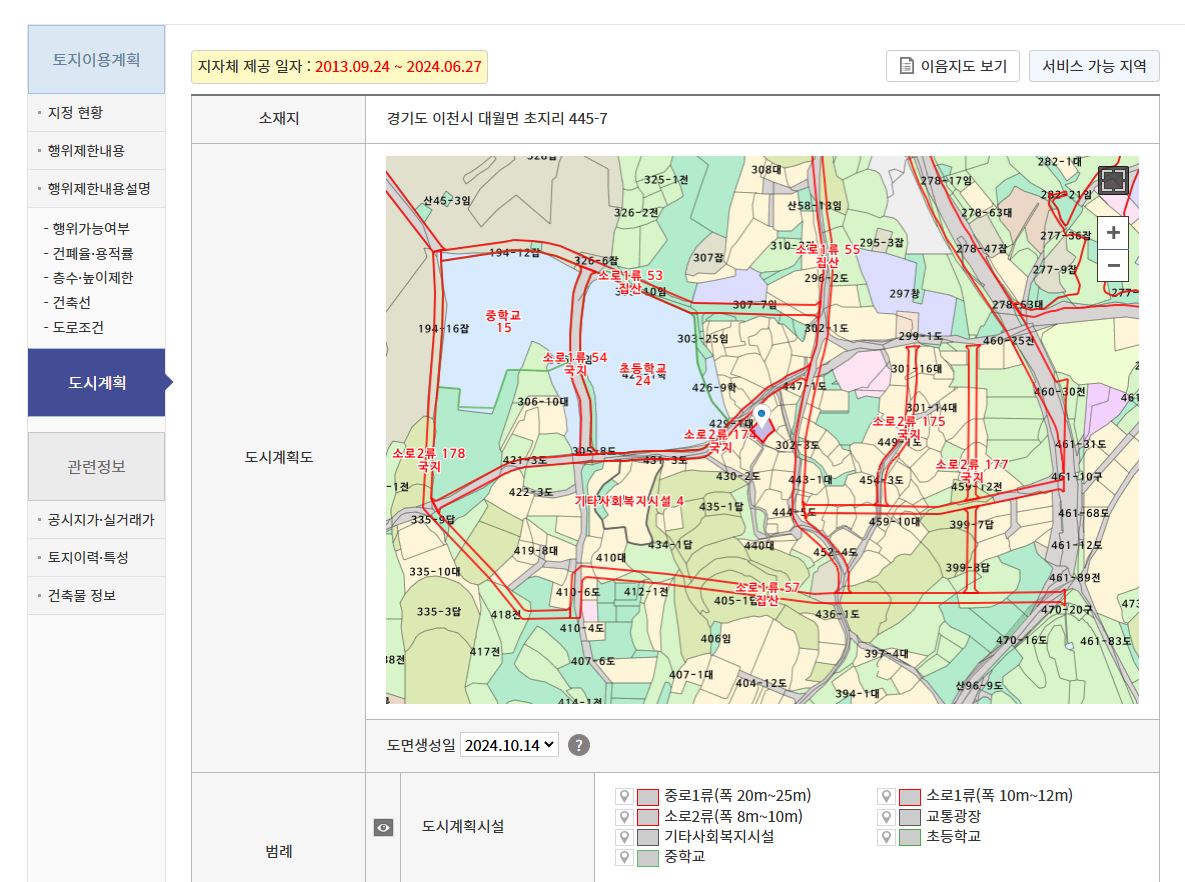Click the 중학교 15 map label
The image size is (1185, 882).
503,321
